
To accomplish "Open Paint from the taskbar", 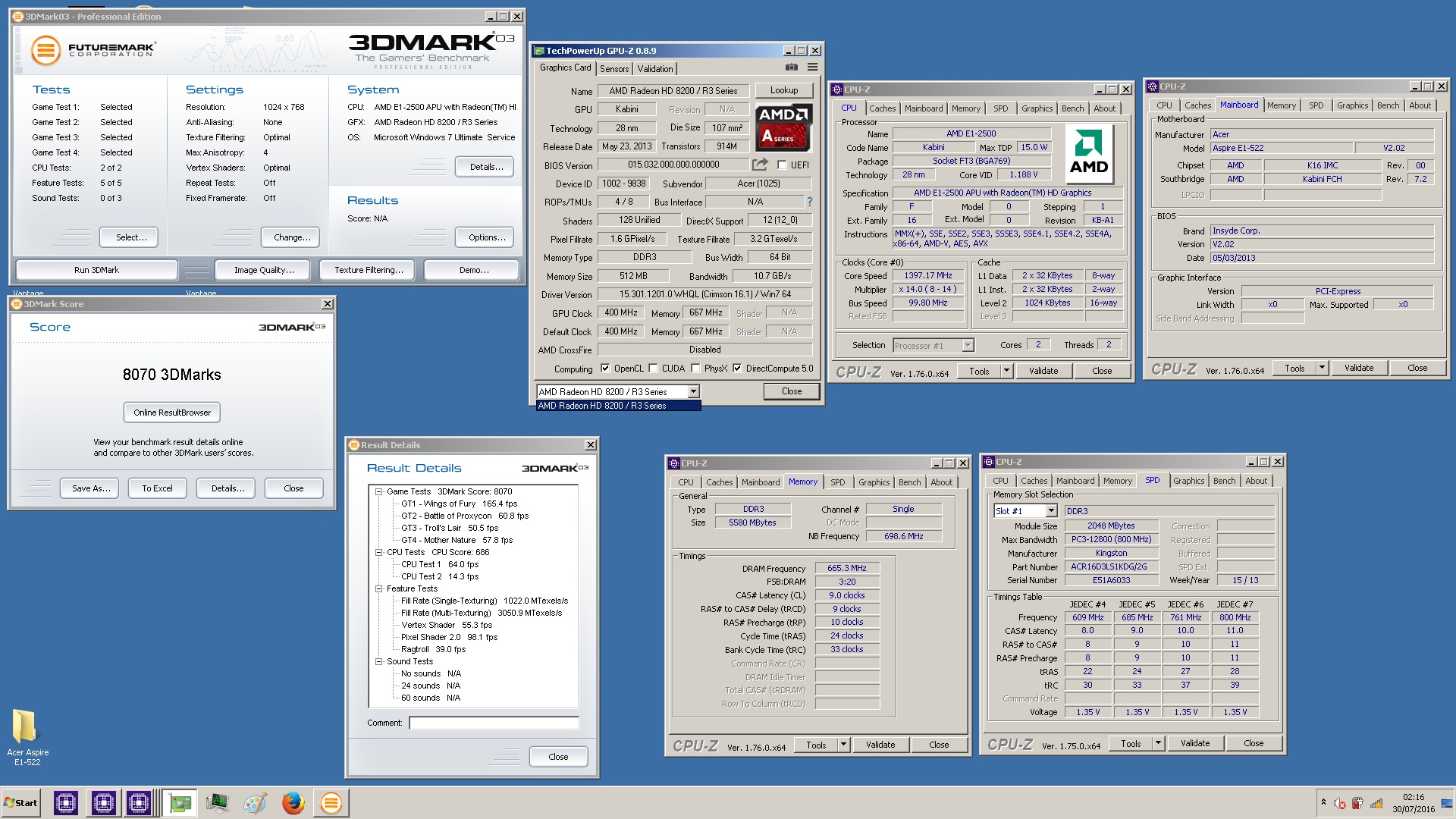I will point(255,802).
